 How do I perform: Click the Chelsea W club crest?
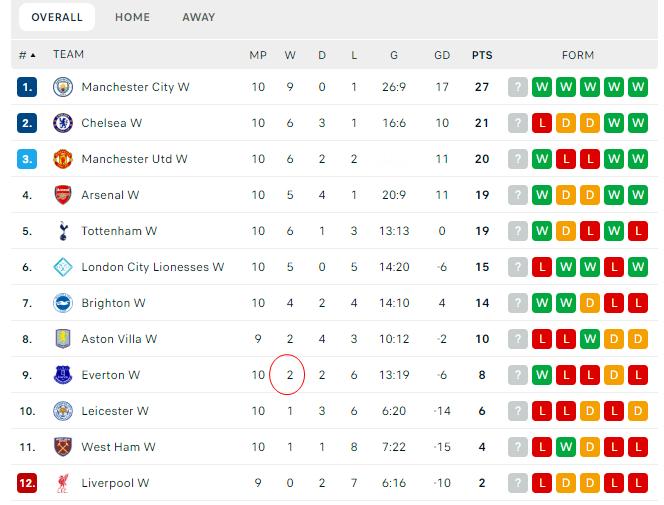(62, 123)
